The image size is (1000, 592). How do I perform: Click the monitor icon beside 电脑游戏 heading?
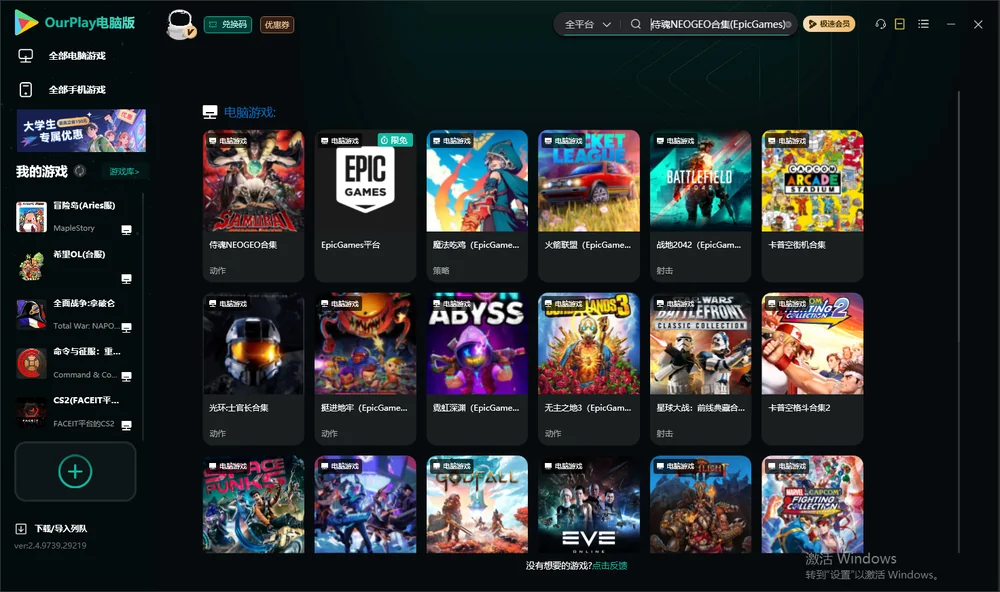210,112
